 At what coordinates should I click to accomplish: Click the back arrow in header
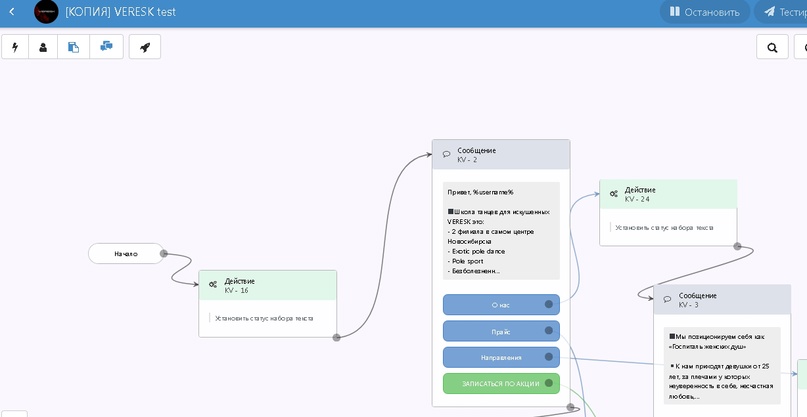click(10, 12)
